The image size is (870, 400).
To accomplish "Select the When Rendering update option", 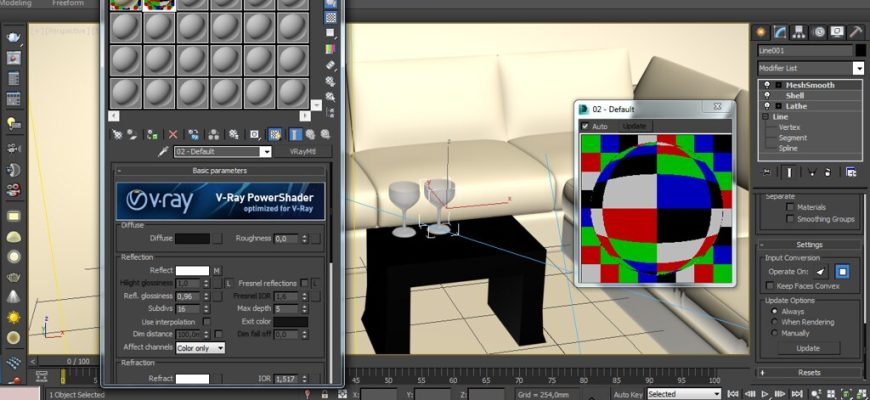I will 774,322.
